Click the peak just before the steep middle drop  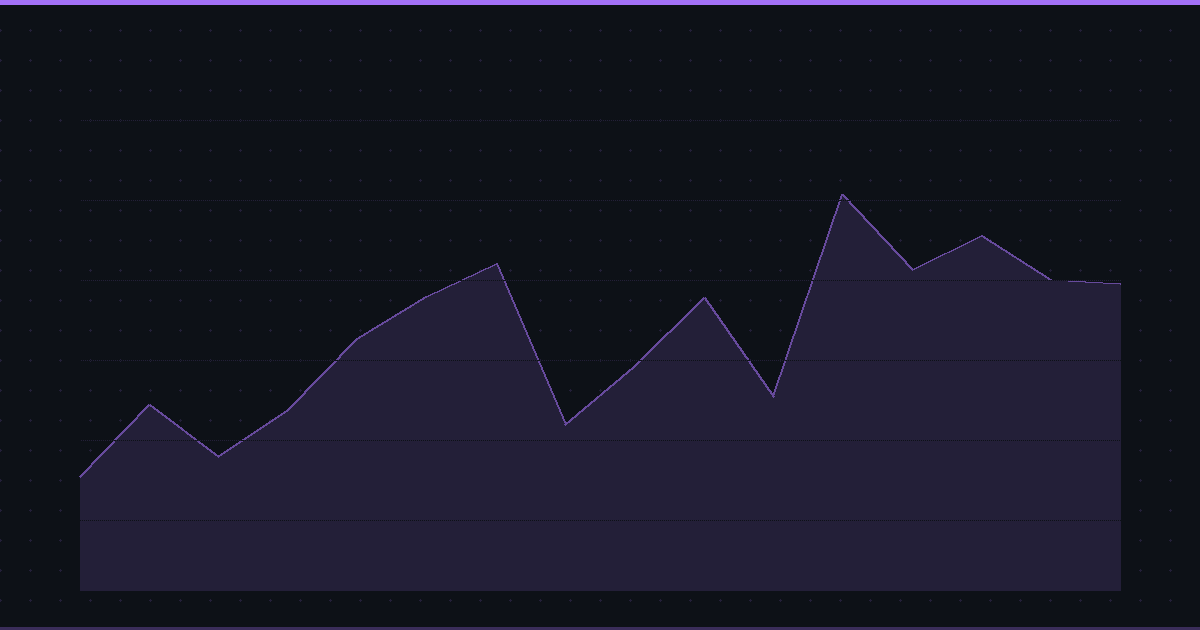(497, 264)
